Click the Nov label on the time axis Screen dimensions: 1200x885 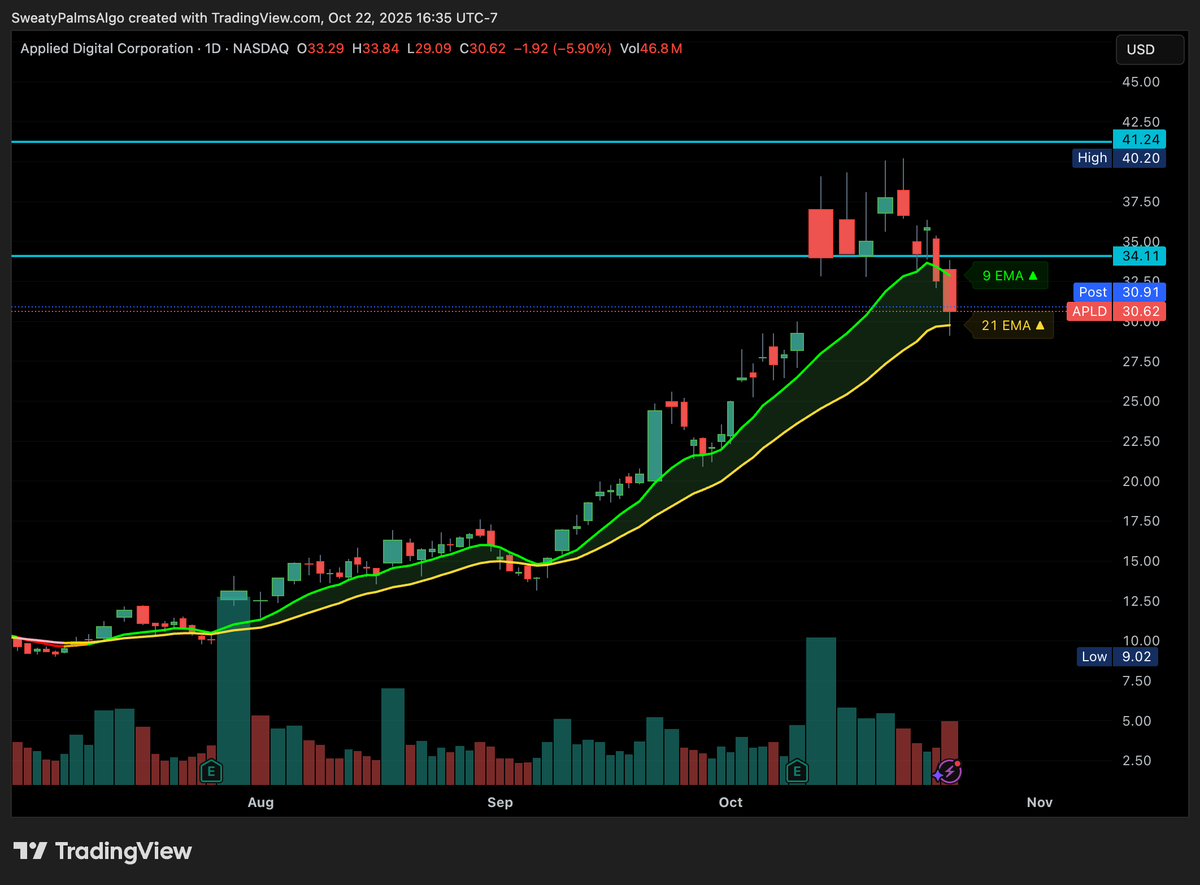pos(1040,802)
